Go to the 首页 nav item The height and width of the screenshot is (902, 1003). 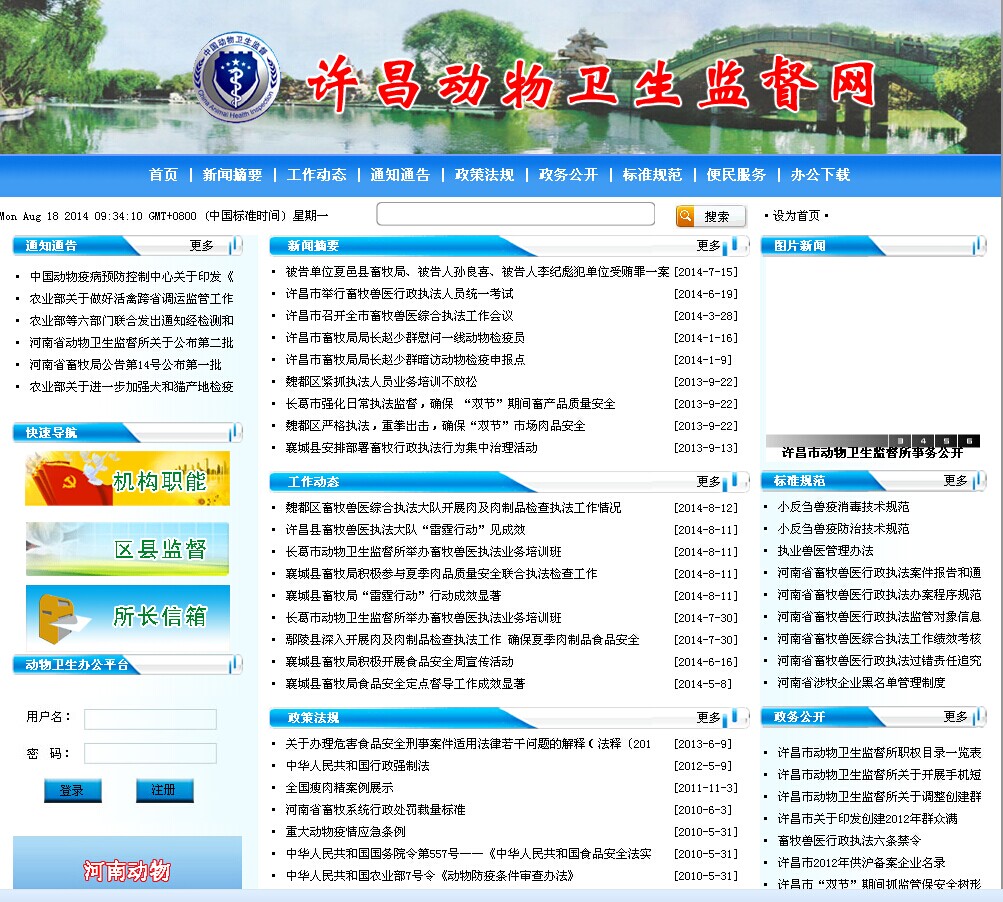[163, 175]
